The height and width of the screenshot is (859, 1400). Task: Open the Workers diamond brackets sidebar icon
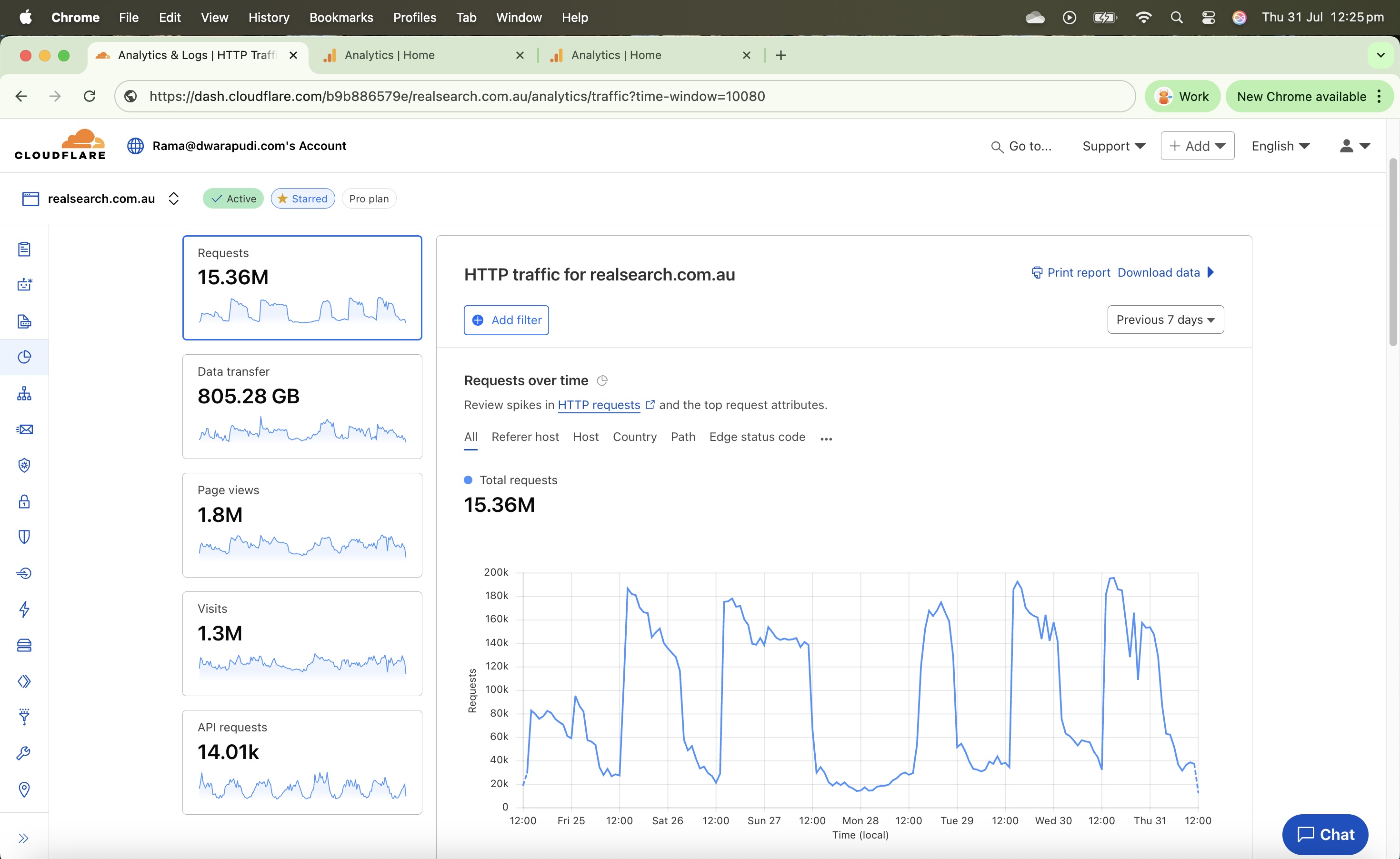click(x=24, y=681)
